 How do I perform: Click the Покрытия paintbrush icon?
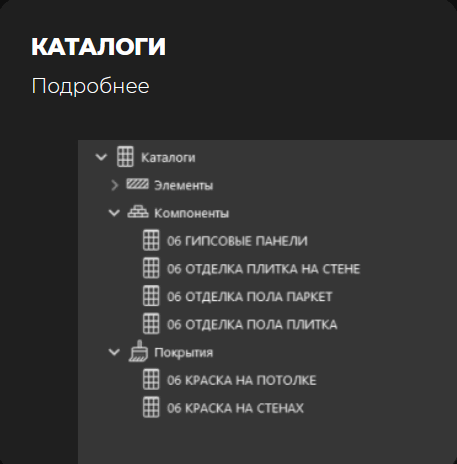pos(138,351)
